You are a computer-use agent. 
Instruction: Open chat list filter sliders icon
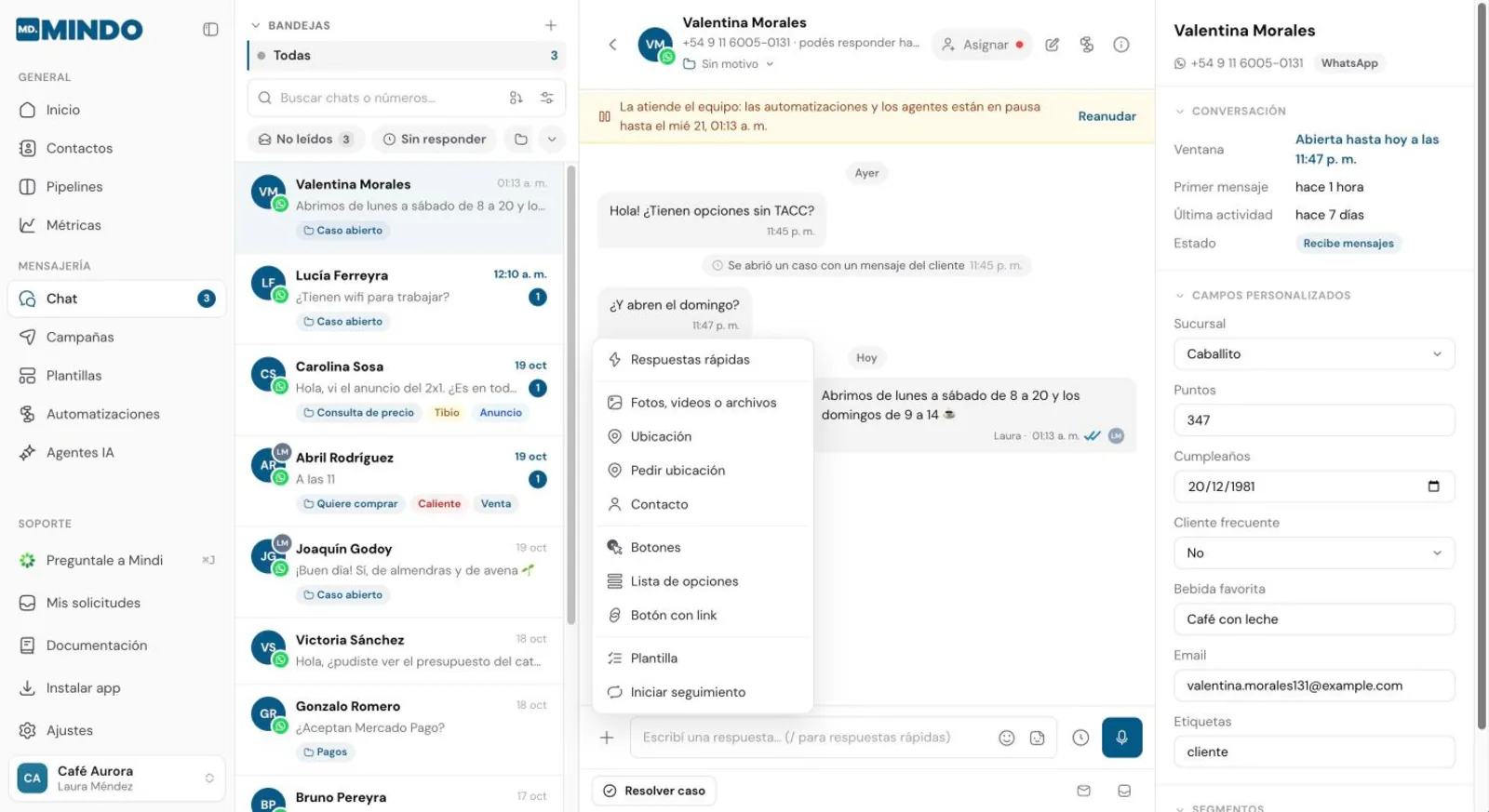(x=547, y=98)
